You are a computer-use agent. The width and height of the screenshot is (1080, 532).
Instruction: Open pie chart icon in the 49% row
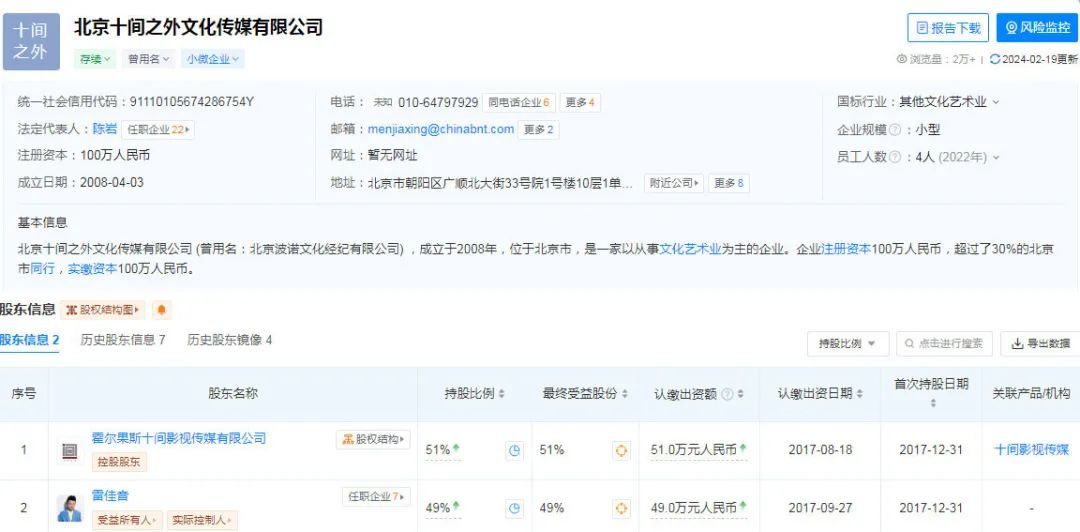[x=514, y=509]
